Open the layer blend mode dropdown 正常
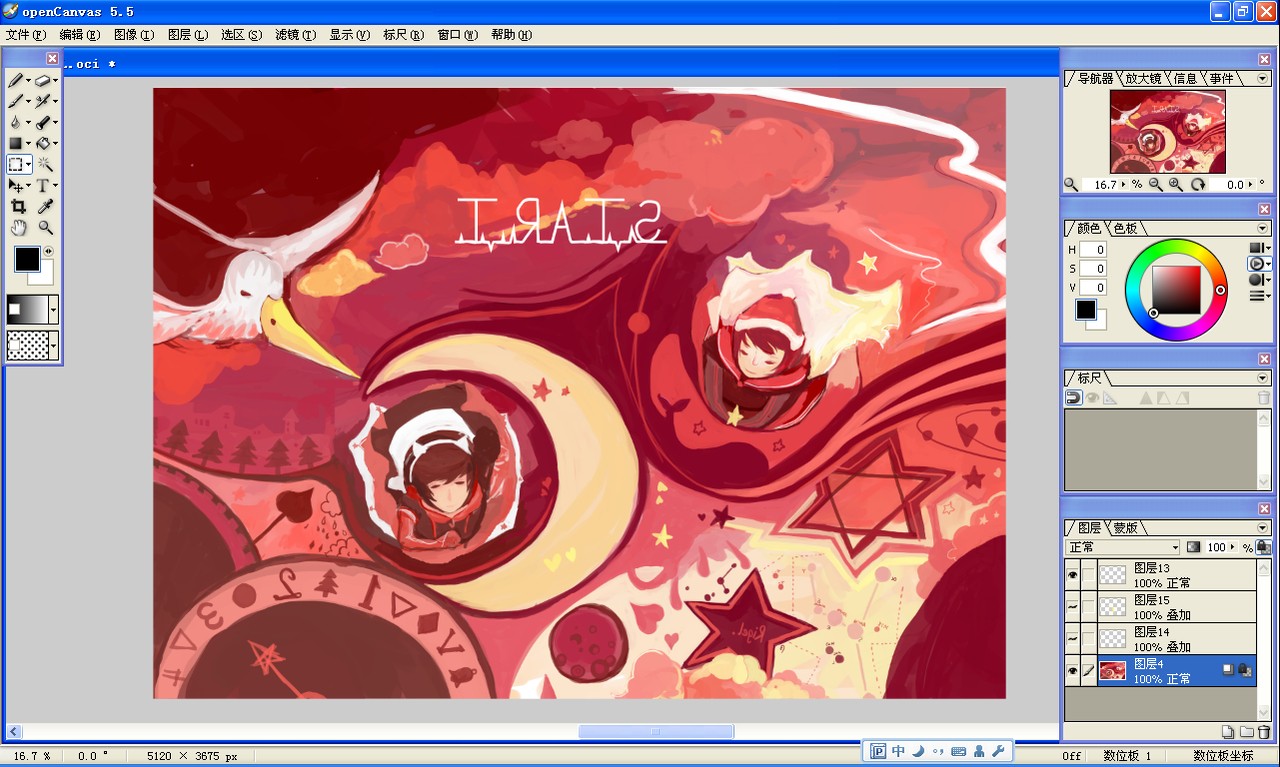Viewport: 1280px width, 767px height. click(1123, 547)
